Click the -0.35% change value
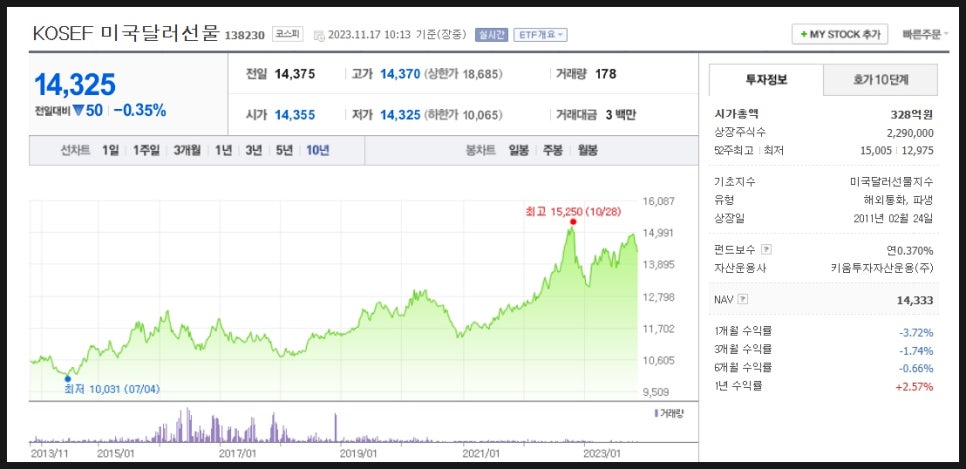The image size is (966, 469). [140, 111]
